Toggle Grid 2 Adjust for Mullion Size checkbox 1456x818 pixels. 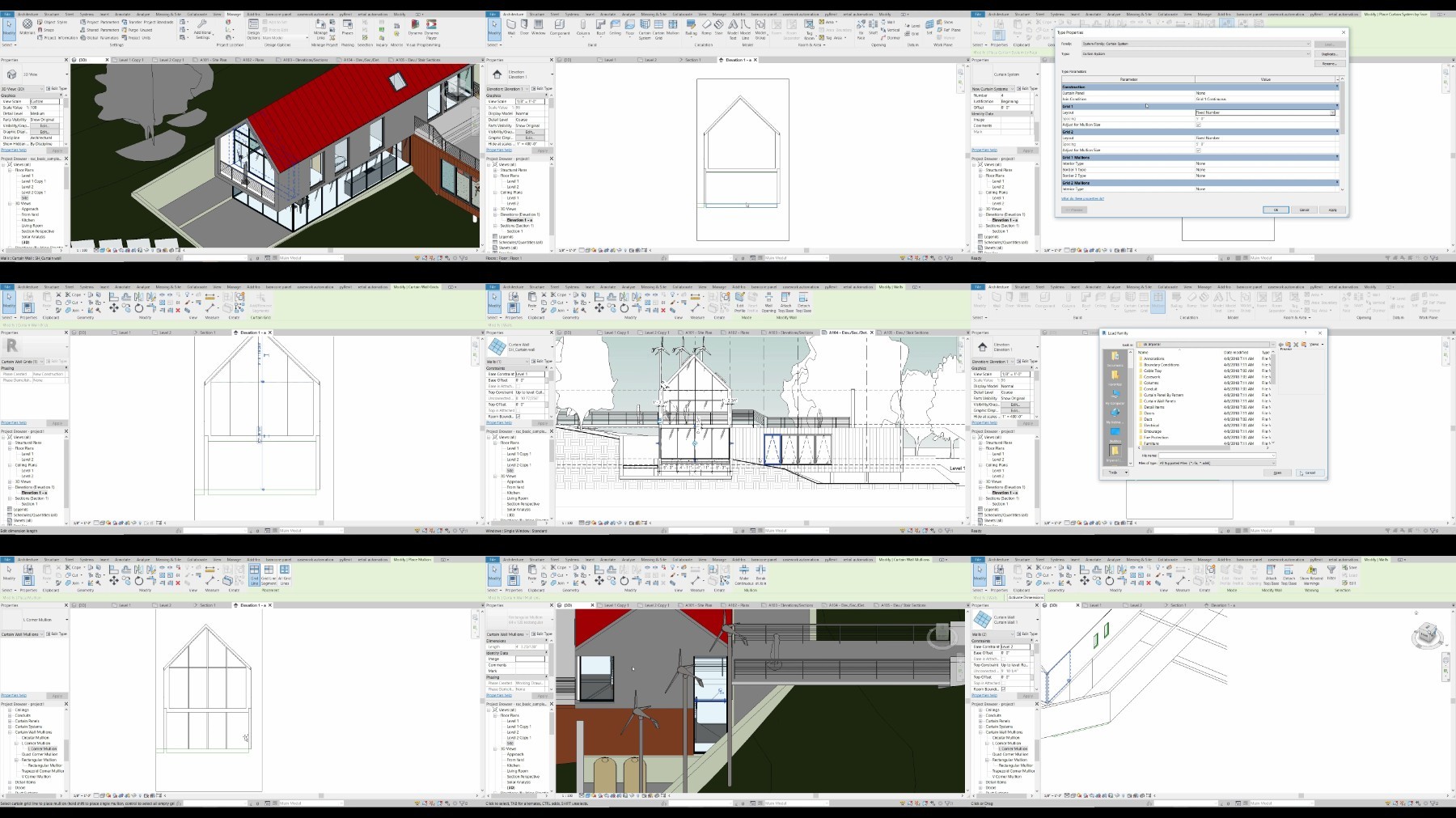coord(1199,150)
